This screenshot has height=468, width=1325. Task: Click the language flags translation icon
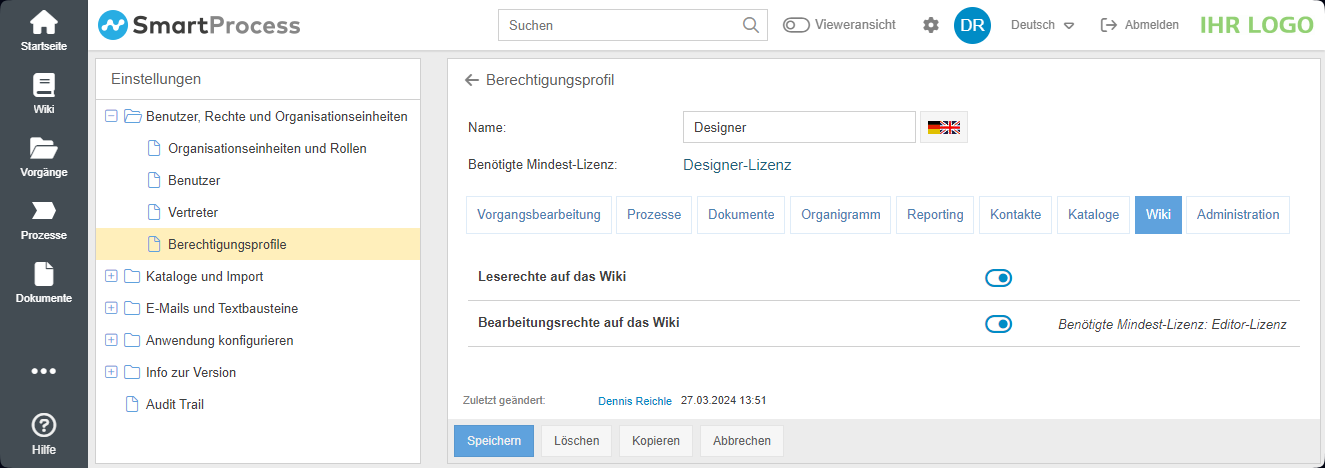(x=943, y=127)
